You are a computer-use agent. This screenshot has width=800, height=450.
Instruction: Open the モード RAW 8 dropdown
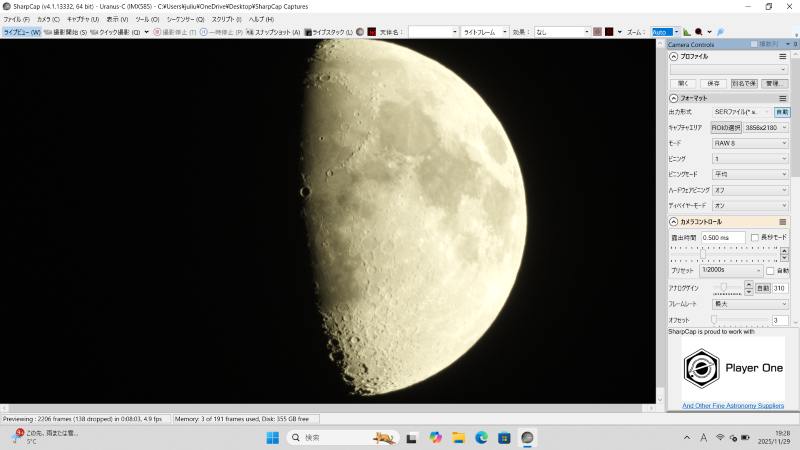point(750,143)
